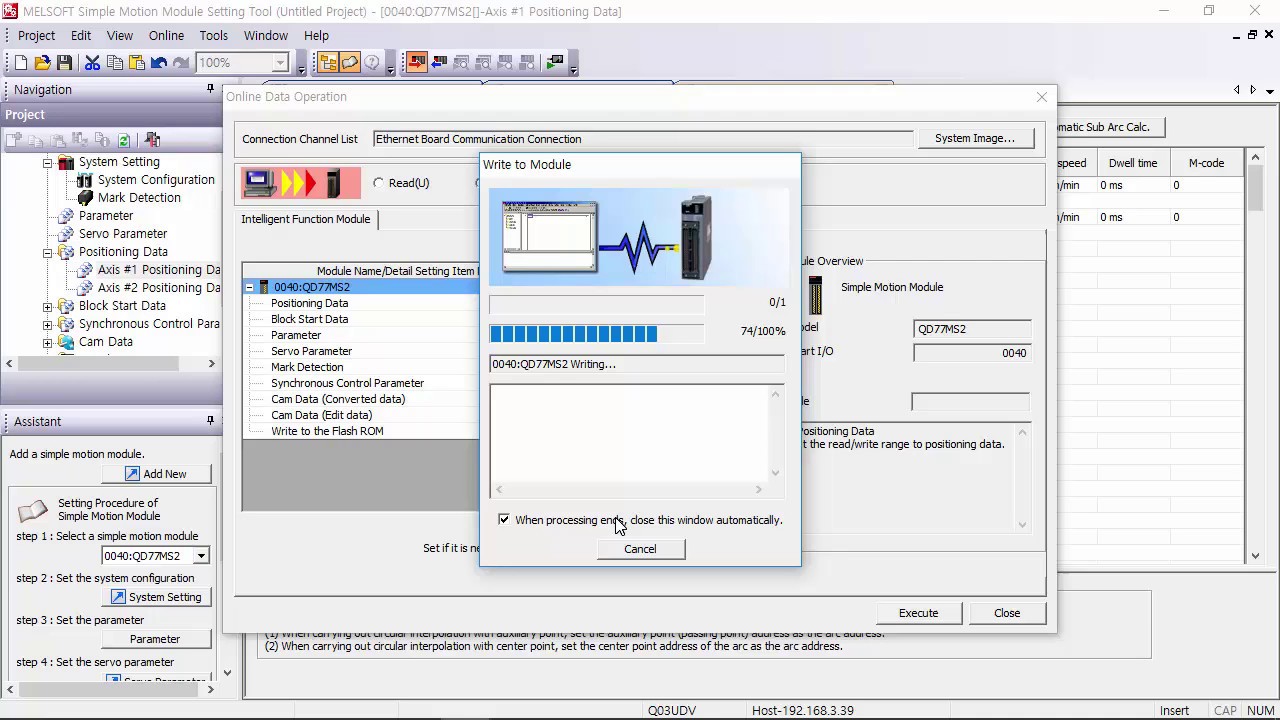Image resolution: width=1280 pixels, height=720 pixels.
Task: Open the Tools menu
Action: [x=213, y=35]
